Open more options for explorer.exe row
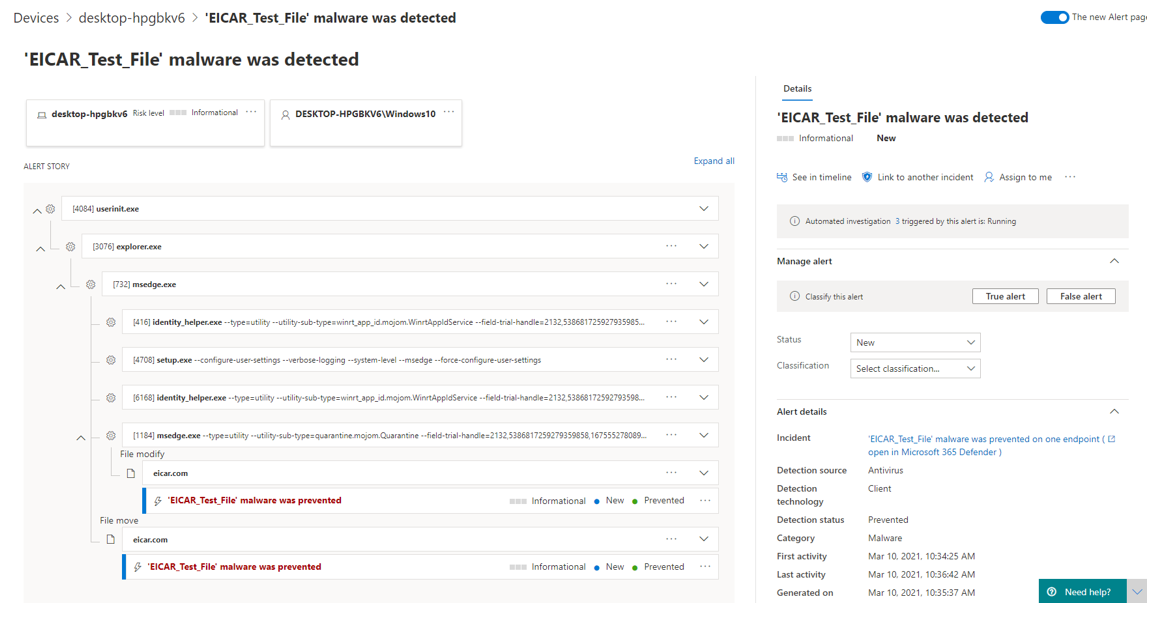This screenshot has width=1161, height=623. [x=671, y=246]
